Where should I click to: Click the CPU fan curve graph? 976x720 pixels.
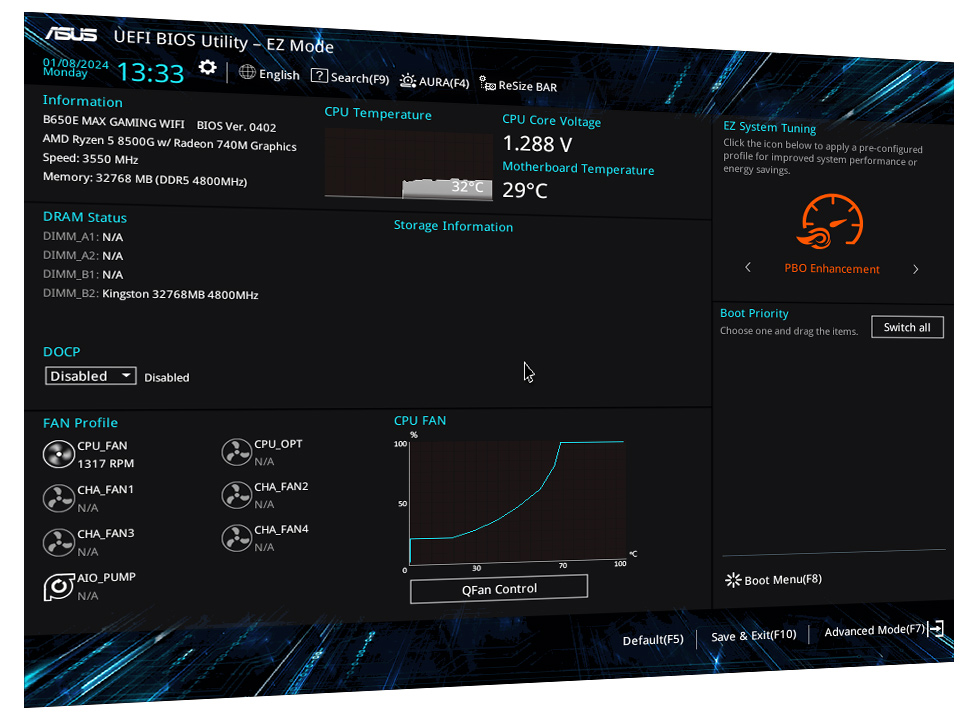point(517,502)
